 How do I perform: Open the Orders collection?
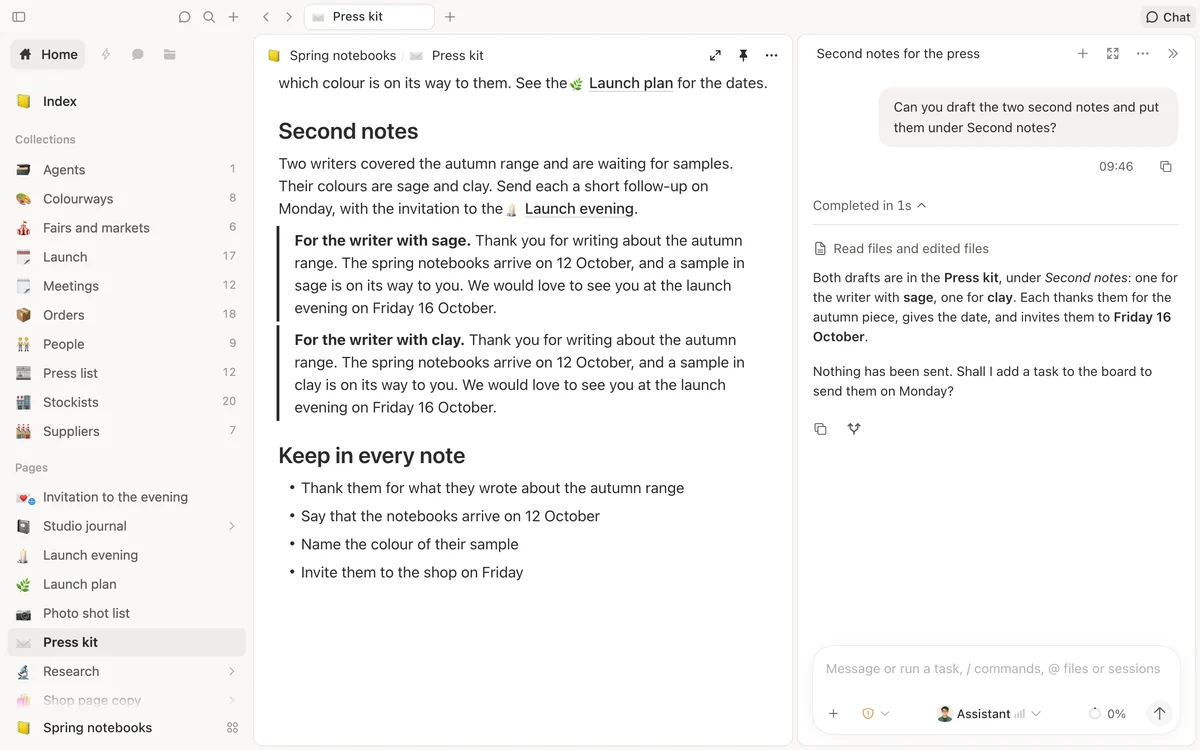click(126, 315)
